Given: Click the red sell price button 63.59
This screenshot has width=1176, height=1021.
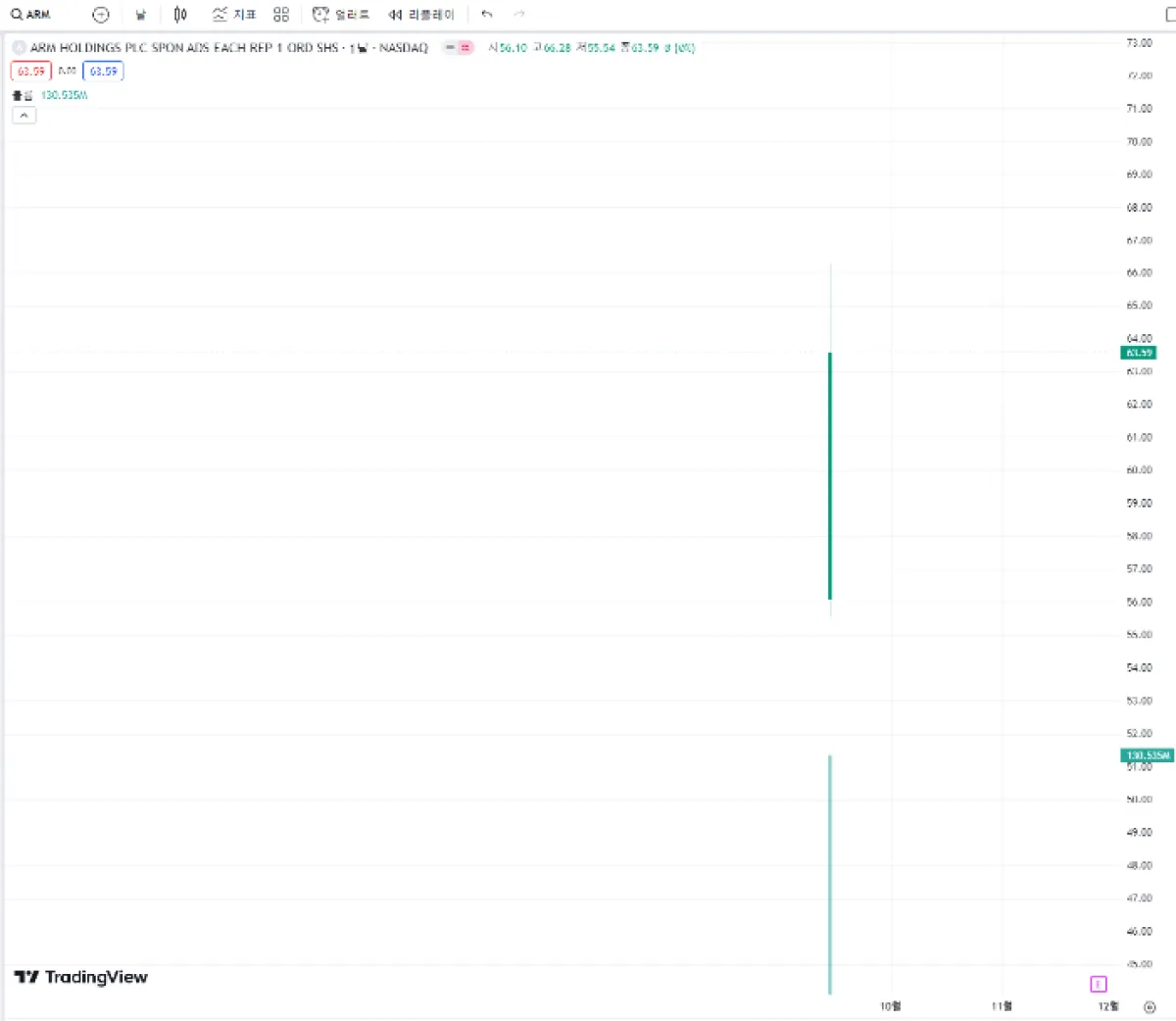Looking at the screenshot, I should tap(29, 71).
